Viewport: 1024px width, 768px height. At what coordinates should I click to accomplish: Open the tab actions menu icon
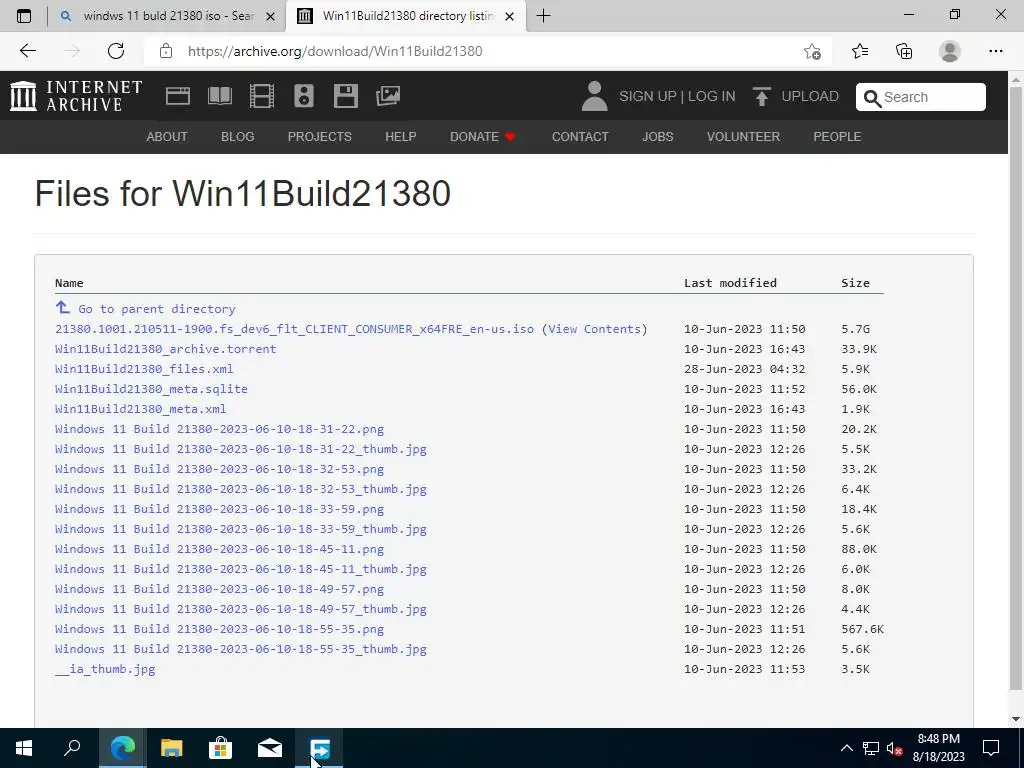pos(24,16)
